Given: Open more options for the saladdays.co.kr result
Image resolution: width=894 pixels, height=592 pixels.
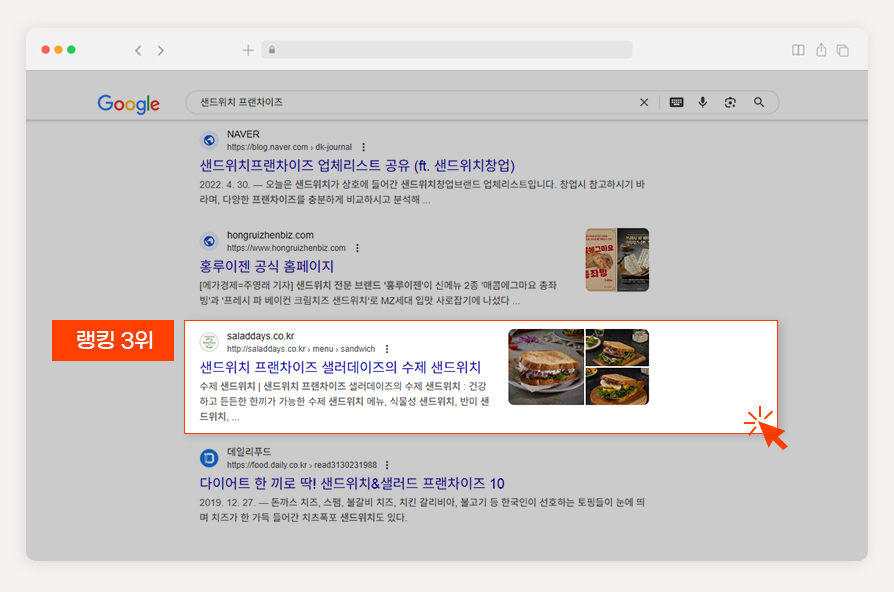Looking at the screenshot, I should (387, 349).
